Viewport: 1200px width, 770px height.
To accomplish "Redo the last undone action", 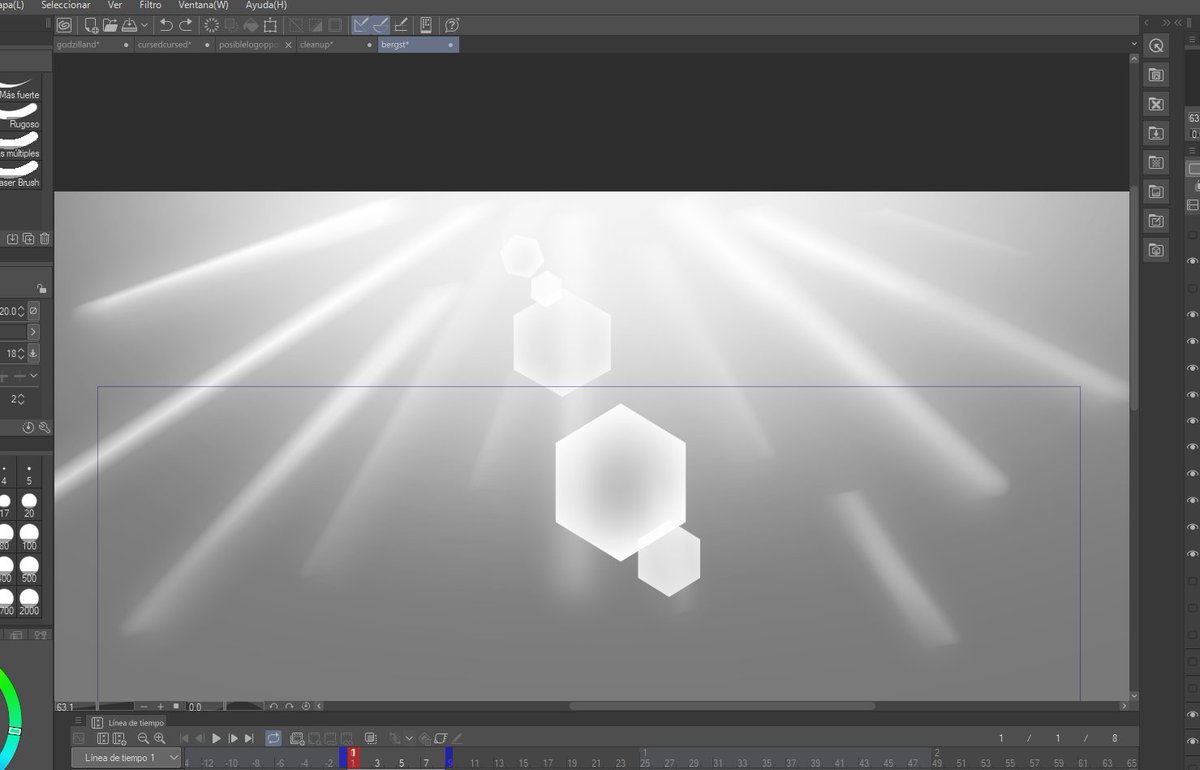I will point(185,25).
